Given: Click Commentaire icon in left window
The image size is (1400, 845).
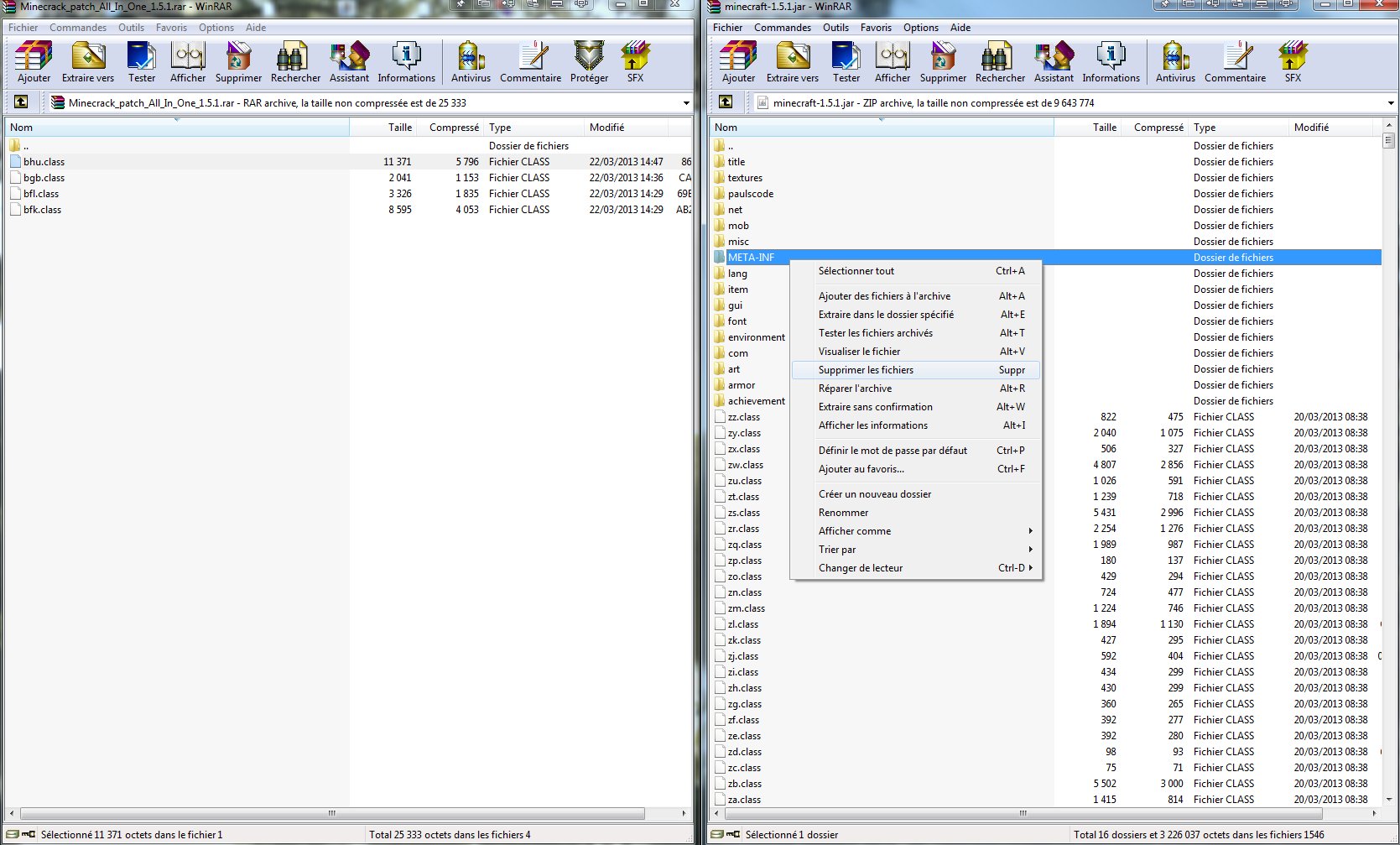Looking at the screenshot, I should click(x=530, y=62).
